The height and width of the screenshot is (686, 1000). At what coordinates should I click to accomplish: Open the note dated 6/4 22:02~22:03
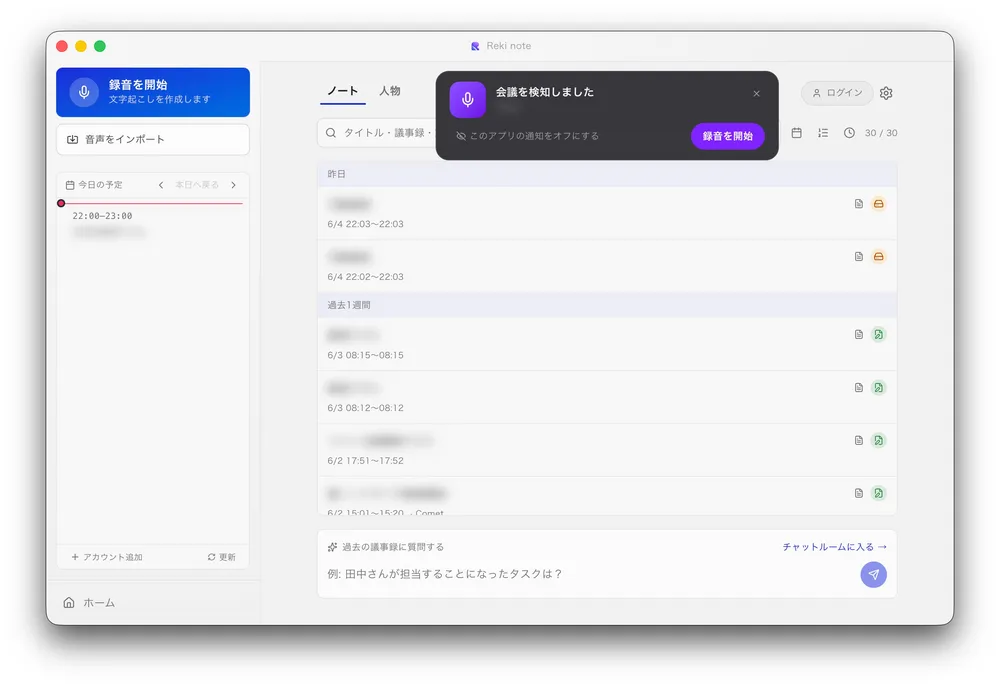pyautogui.click(x=607, y=266)
